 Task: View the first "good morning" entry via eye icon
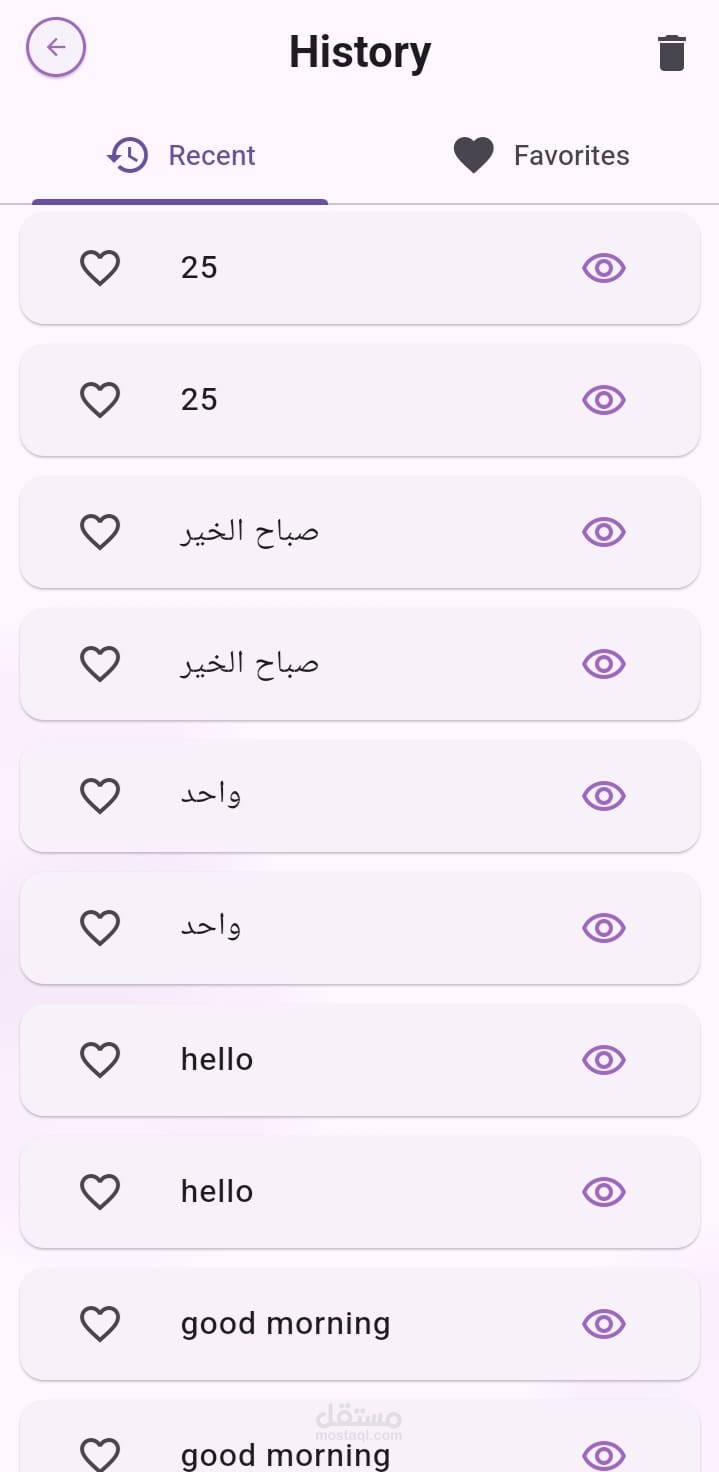coord(603,1324)
